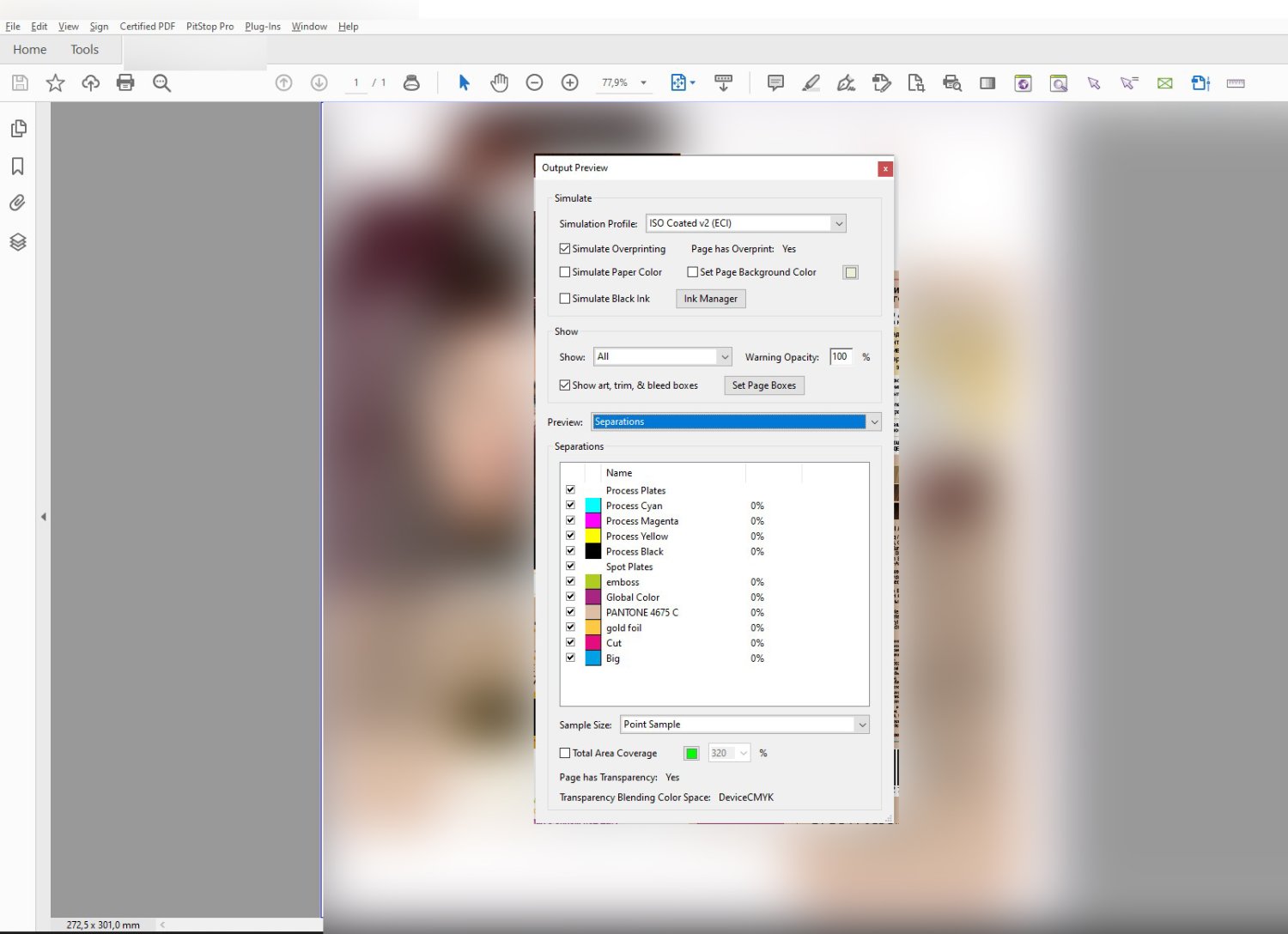The width and height of the screenshot is (1288, 934).
Task: Add a sticky note comment
Action: (775, 83)
